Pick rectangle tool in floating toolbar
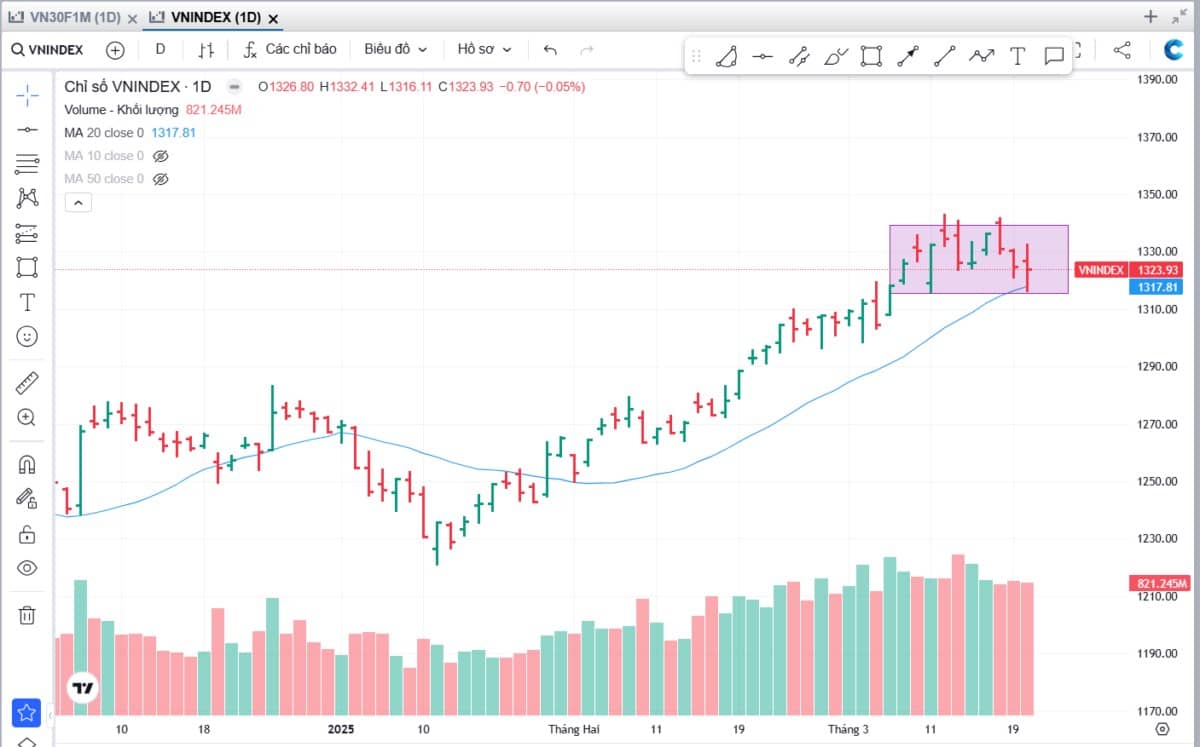The image size is (1200, 747). (872, 56)
